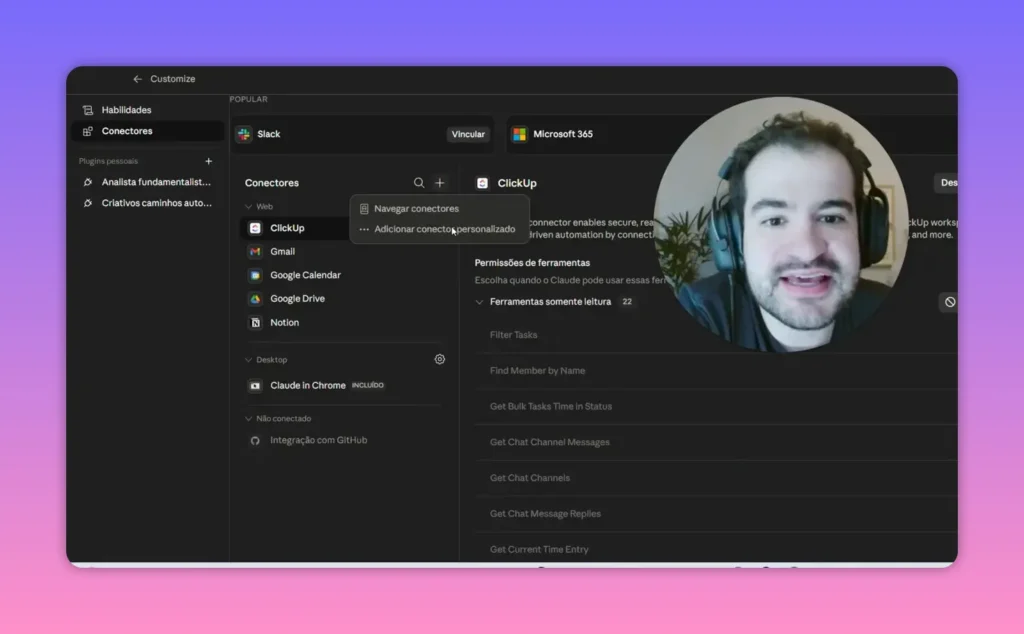Click the ellipsis icon in popup menu
Screen dimensions: 1024x634
pyautogui.click(x=364, y=229)
